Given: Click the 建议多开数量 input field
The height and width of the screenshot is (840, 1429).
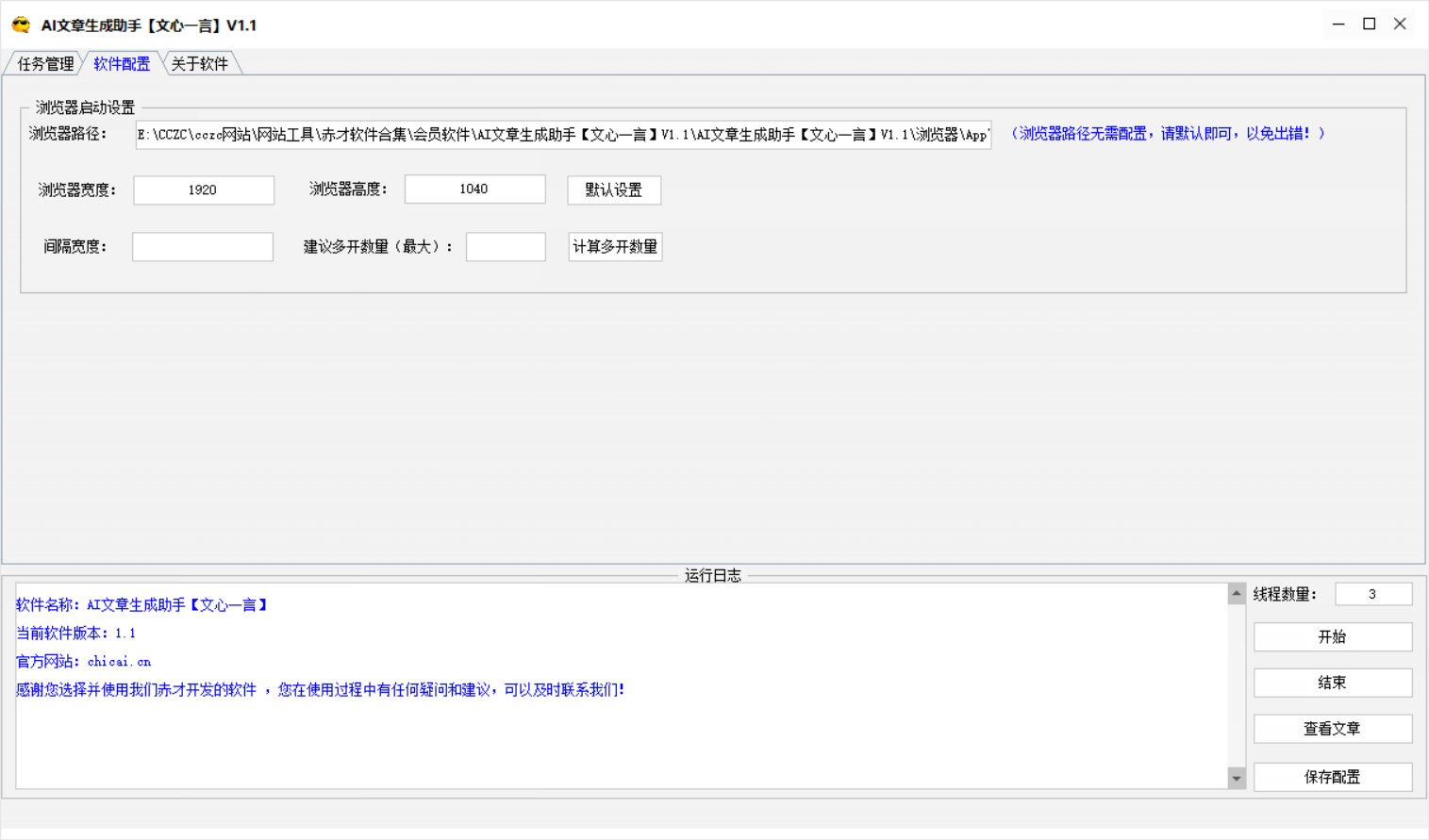Looking at the screenshot, I should click(x=506, y=246).
